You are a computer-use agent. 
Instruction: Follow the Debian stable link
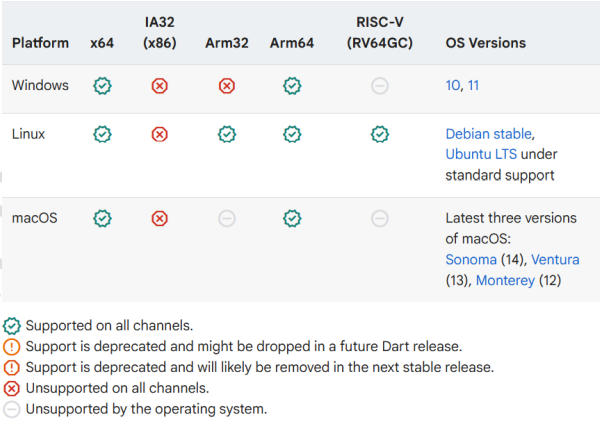coord(489,133)
